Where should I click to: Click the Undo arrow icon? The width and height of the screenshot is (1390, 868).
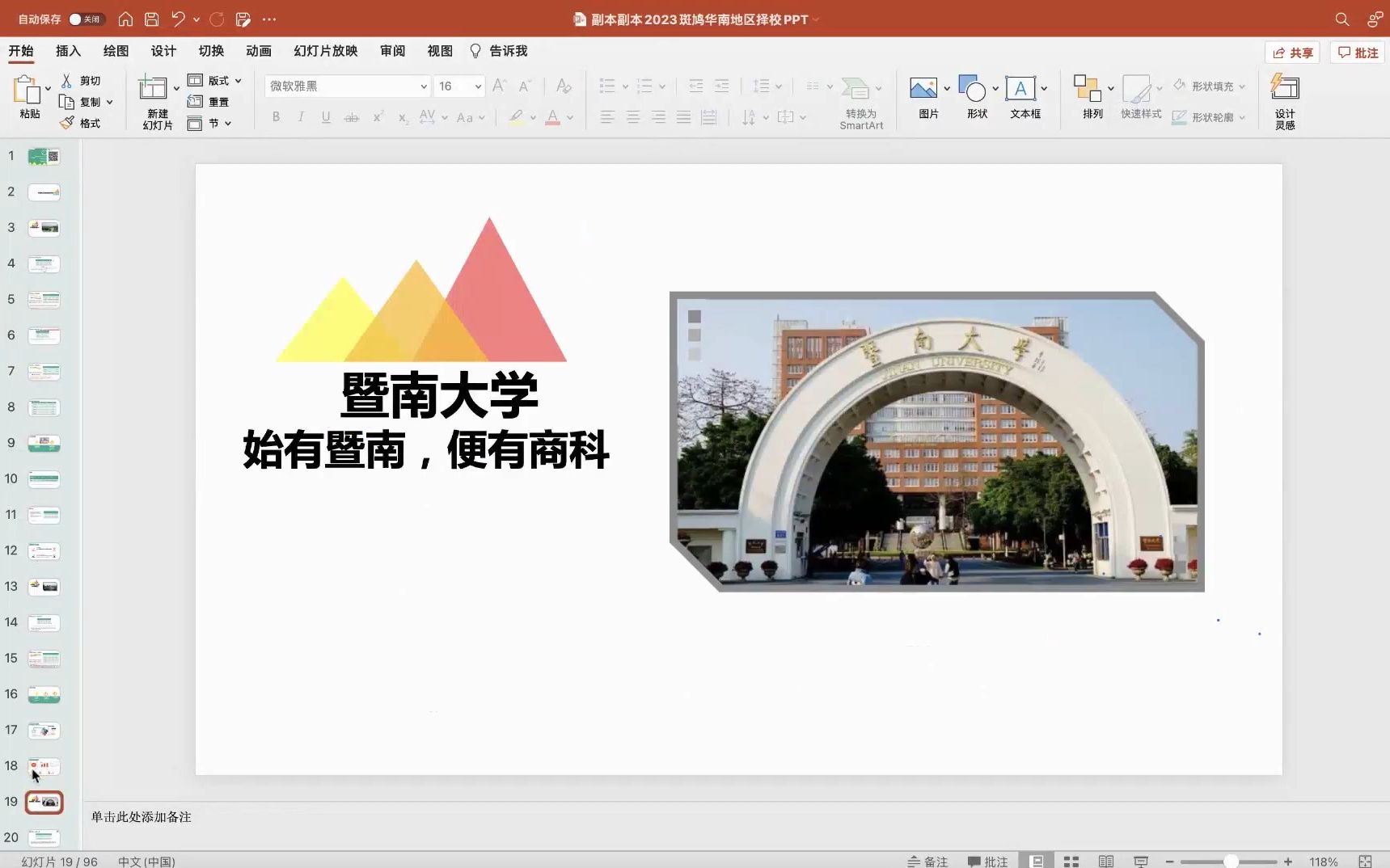tap(178, 19)
